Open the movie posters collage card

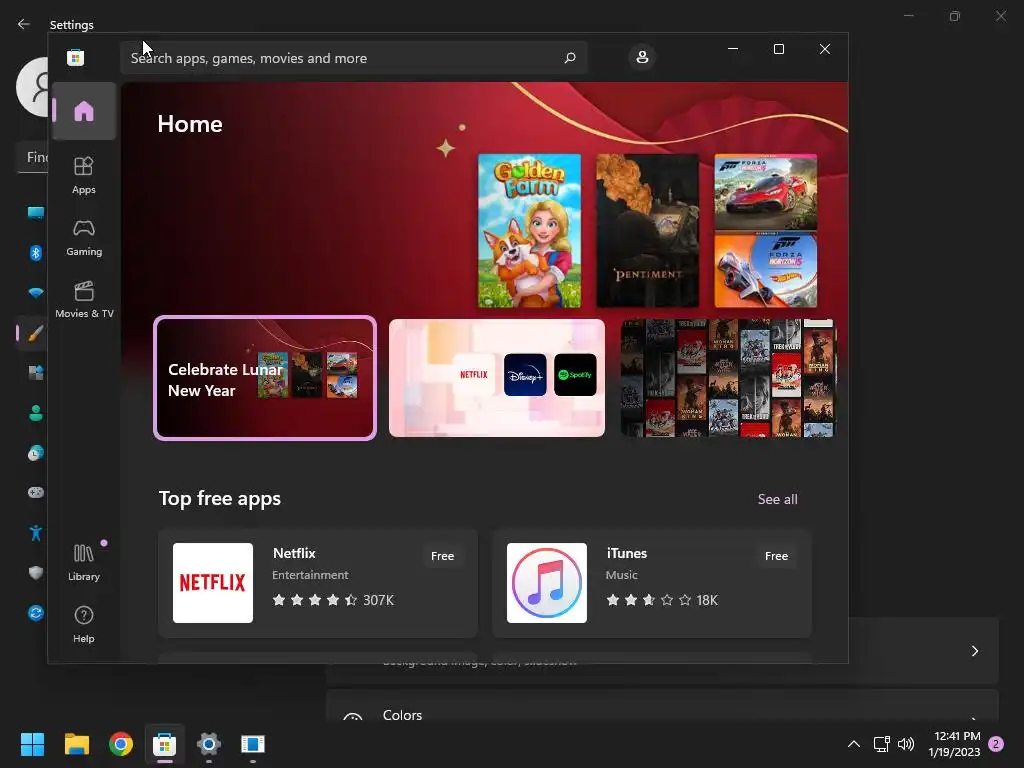pyautogui.click(x=728, y=378)
